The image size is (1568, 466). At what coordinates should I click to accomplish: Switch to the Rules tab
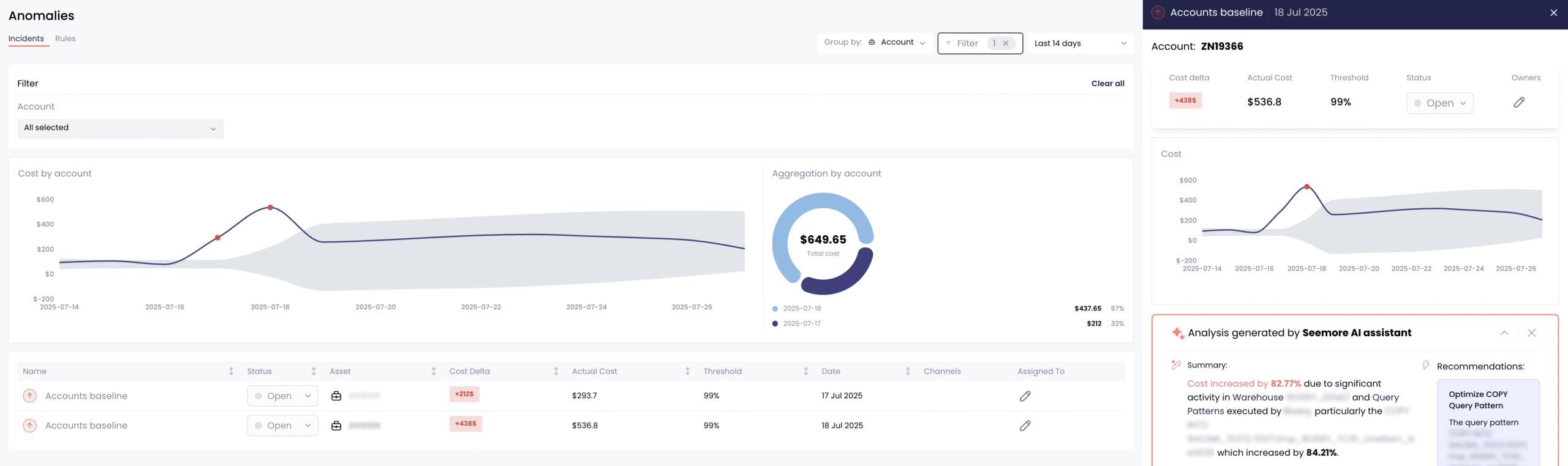tap(65, 39)
